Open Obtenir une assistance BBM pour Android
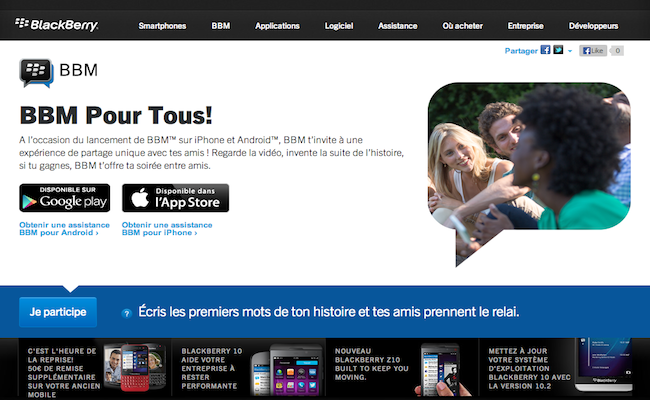The width and height of the screenshot is (650, 400). 64,229
